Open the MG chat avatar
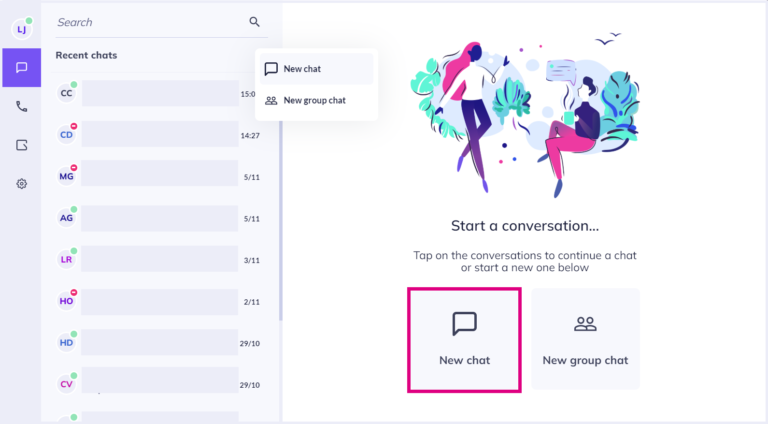 click(x=67, y=176)
